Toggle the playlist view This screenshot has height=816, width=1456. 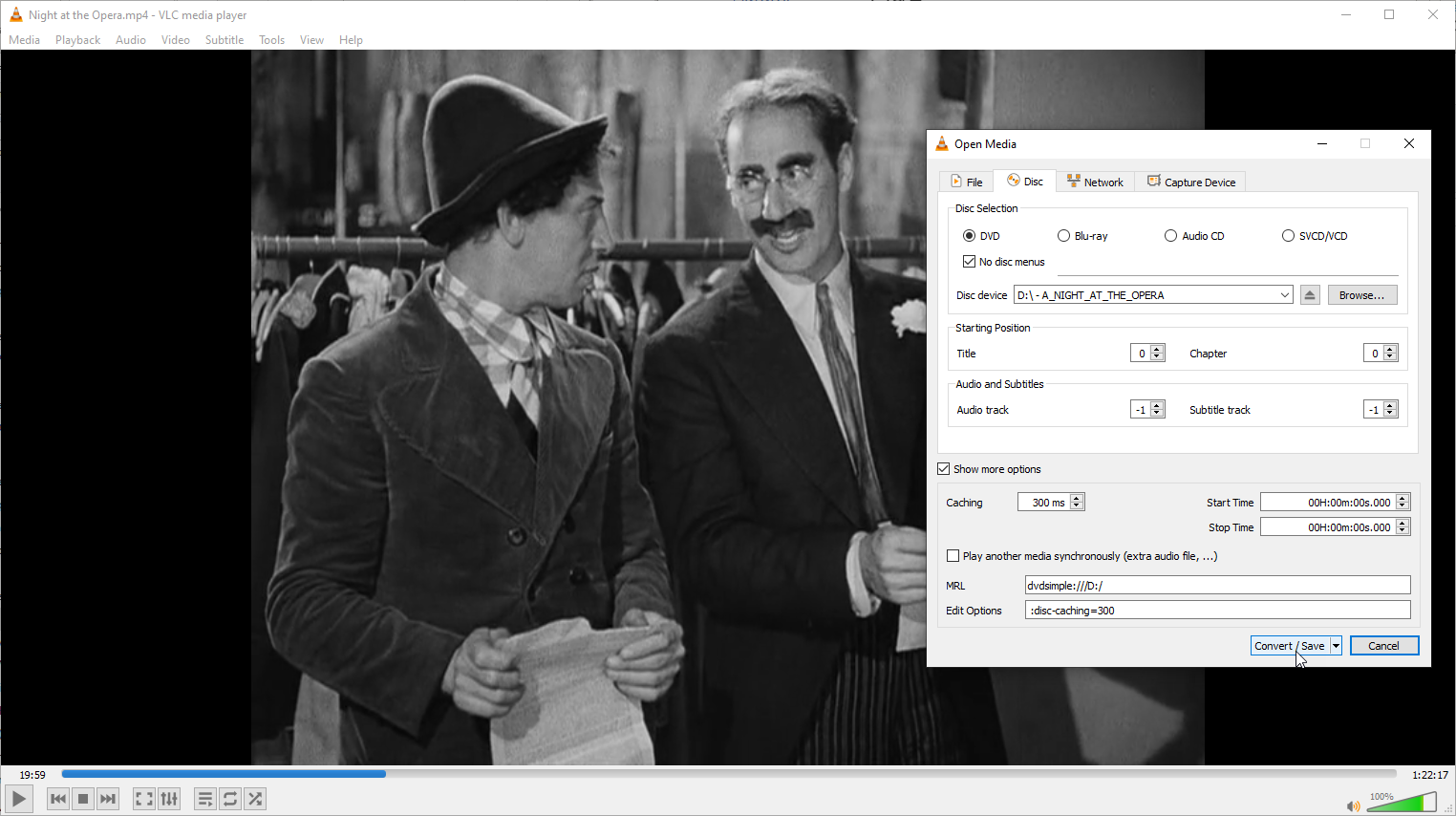coord(205,799)
